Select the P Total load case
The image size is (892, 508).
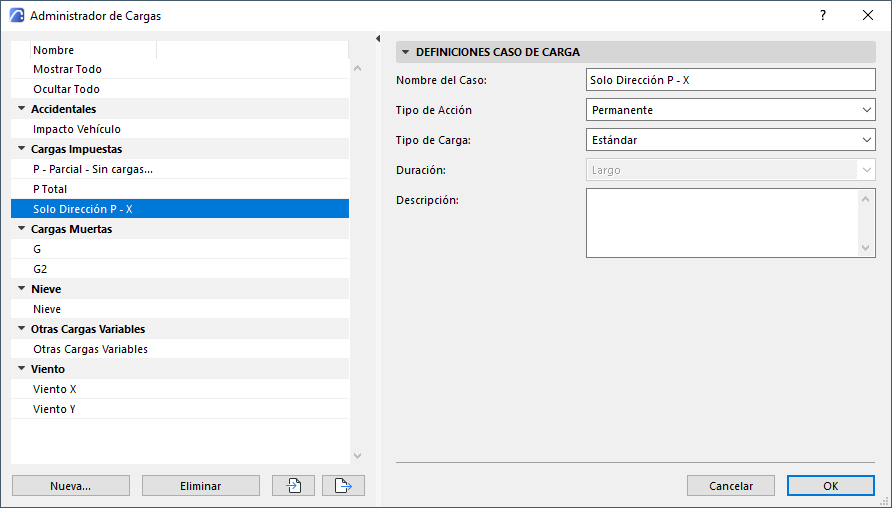50,189
